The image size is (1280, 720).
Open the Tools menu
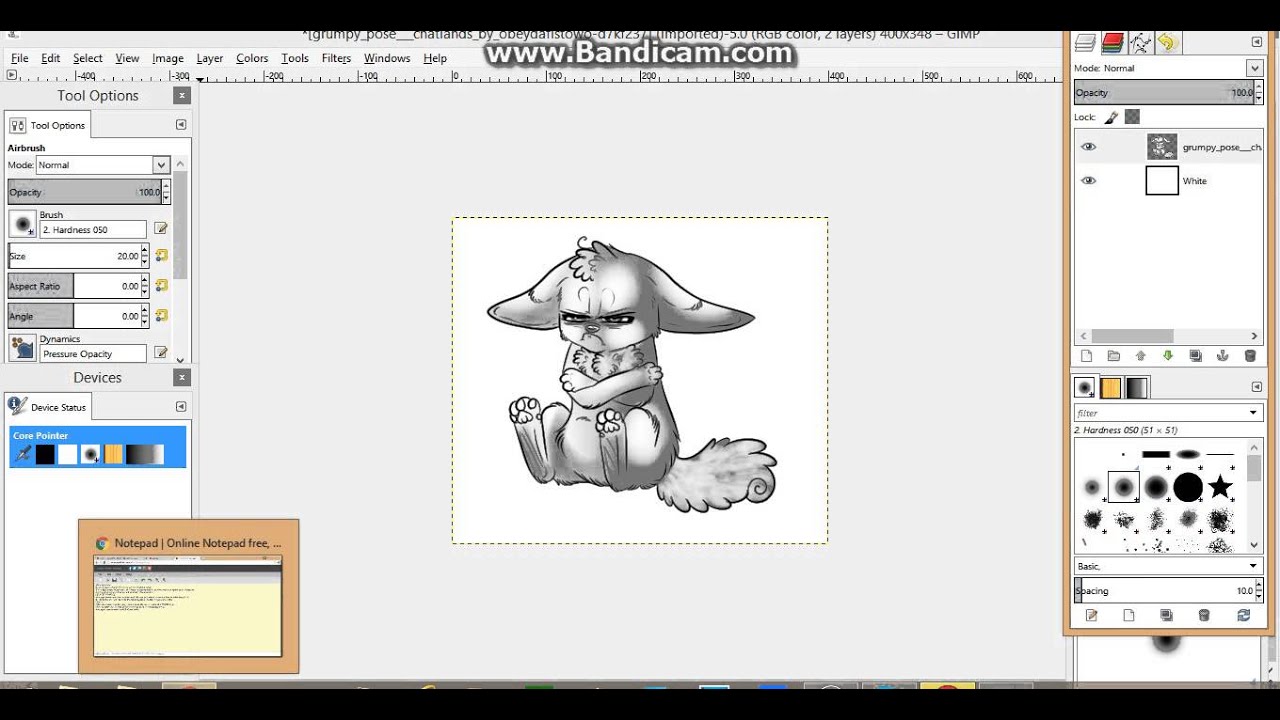pyautogui.click(x=295, y=58)
